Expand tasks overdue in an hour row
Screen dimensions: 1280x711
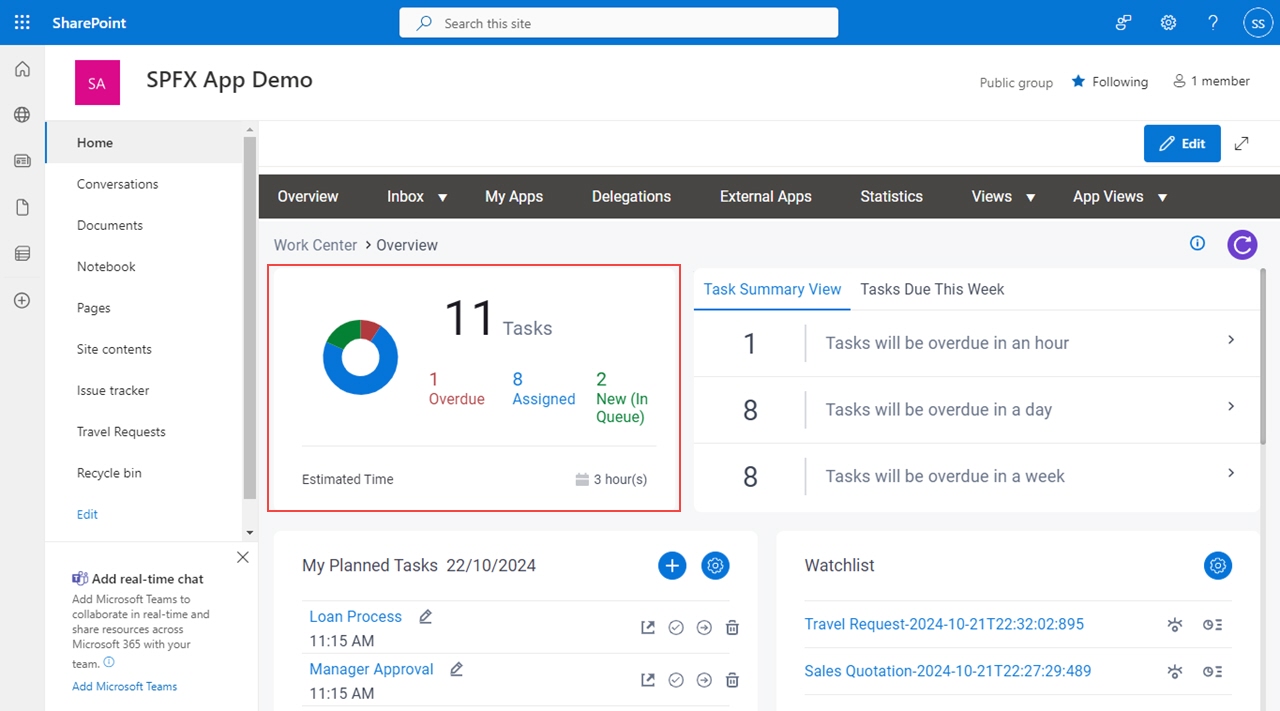click(x=1231, y=340)
